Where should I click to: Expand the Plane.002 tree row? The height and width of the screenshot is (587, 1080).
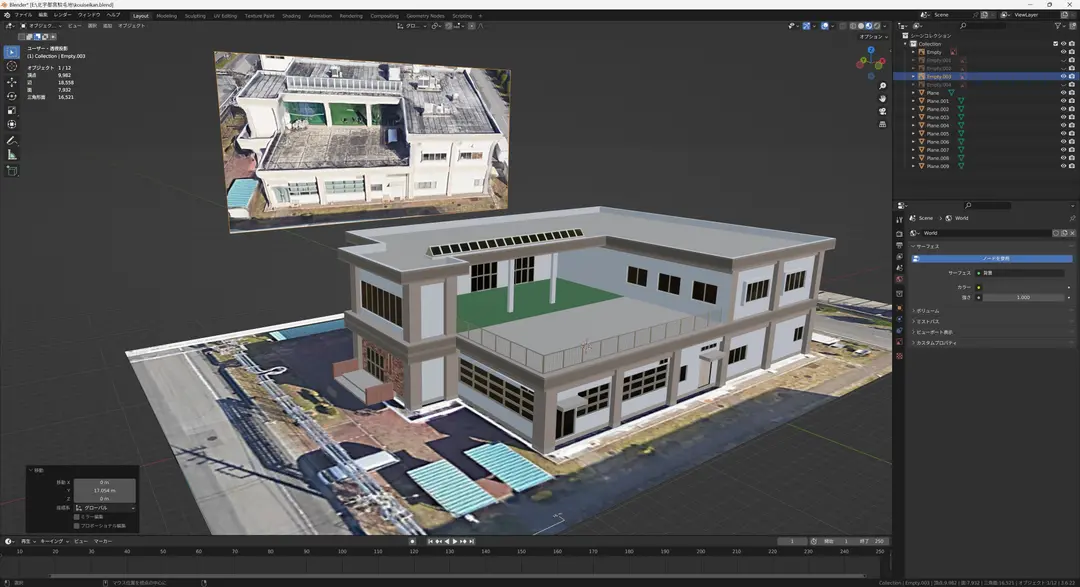(914, 109)
